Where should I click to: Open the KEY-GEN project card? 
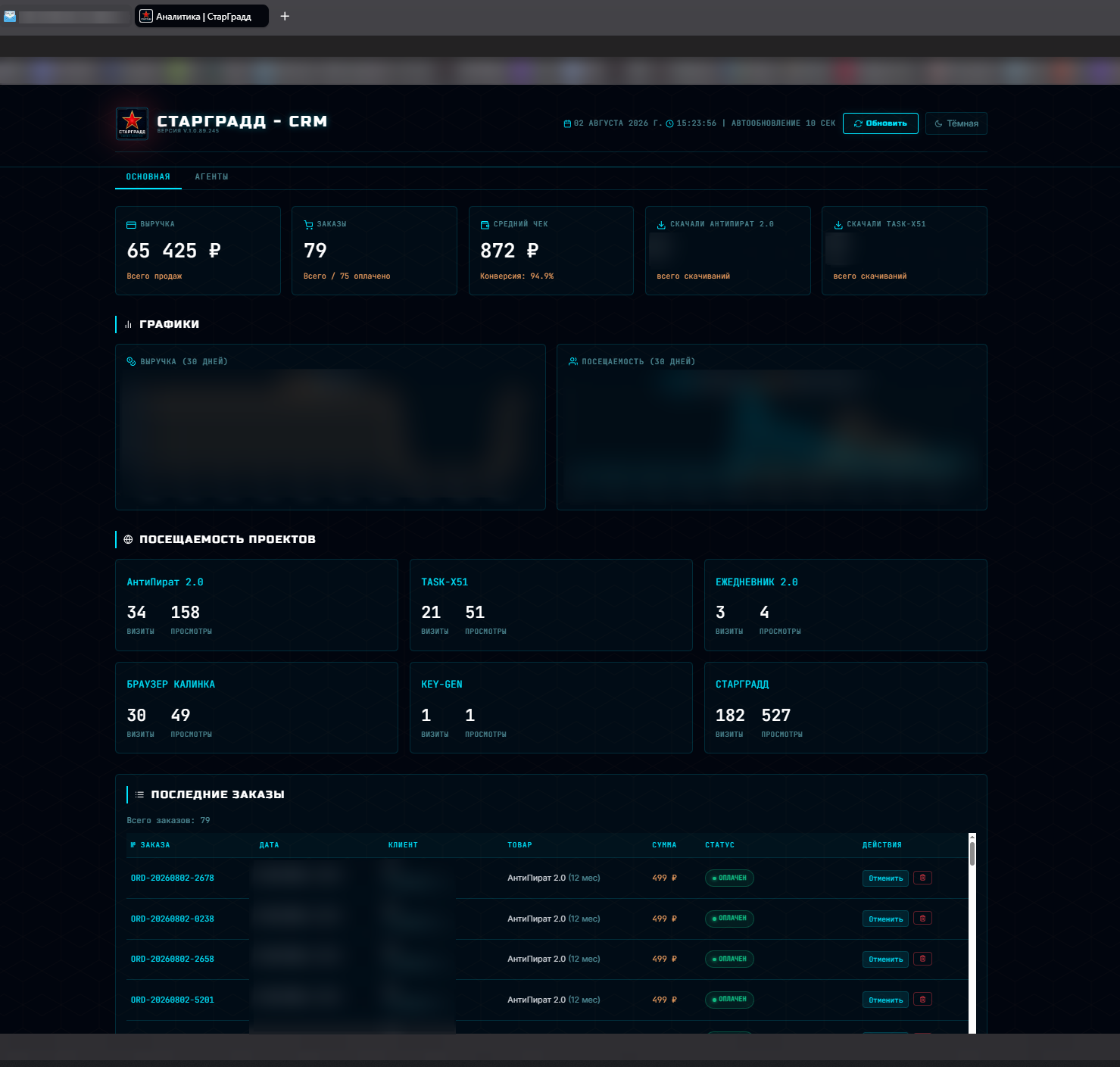(551, 708)
